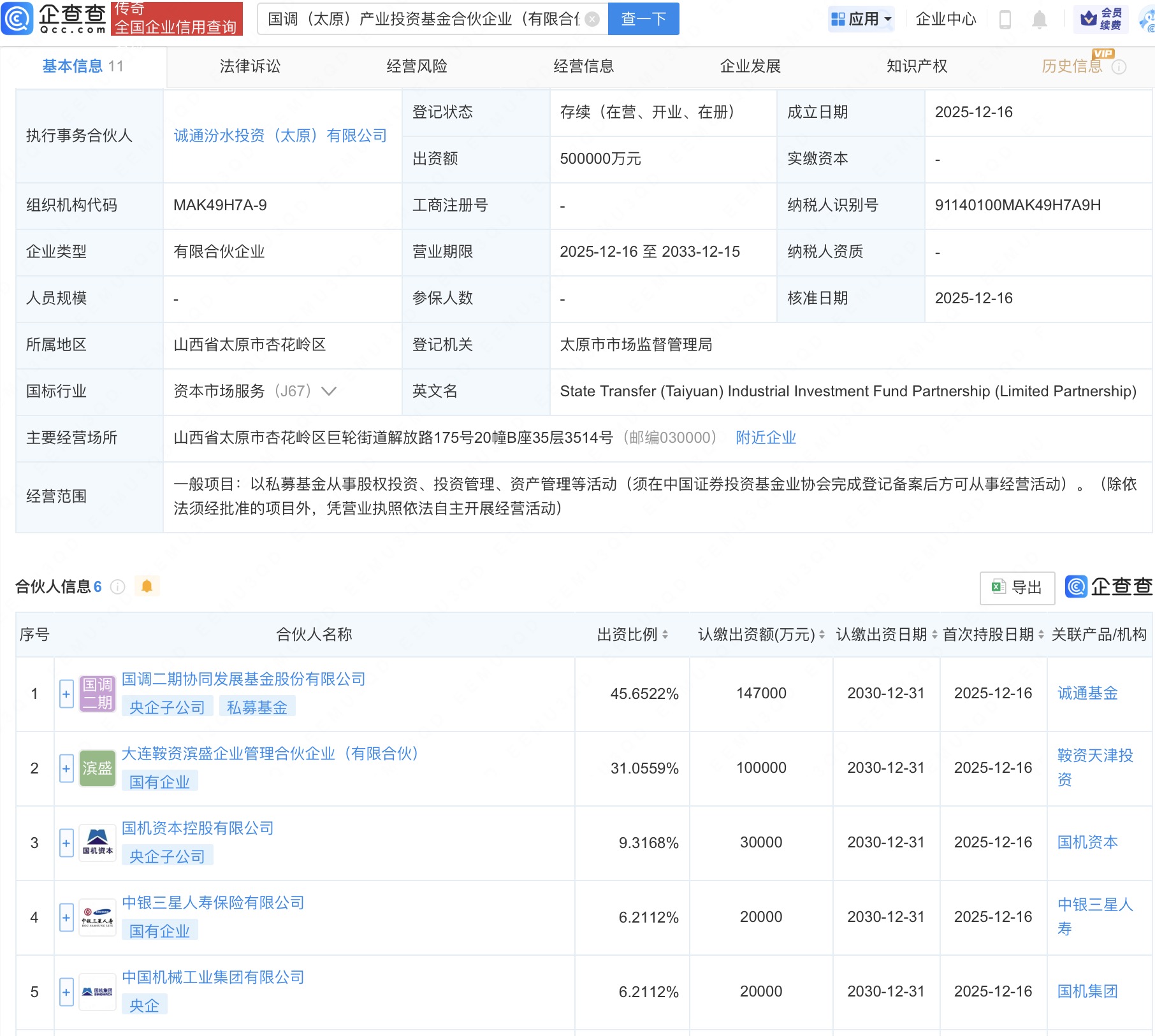Open the 知识产权 tab
Viewport: 1155px width, 1036px height.
click(916, 66)
